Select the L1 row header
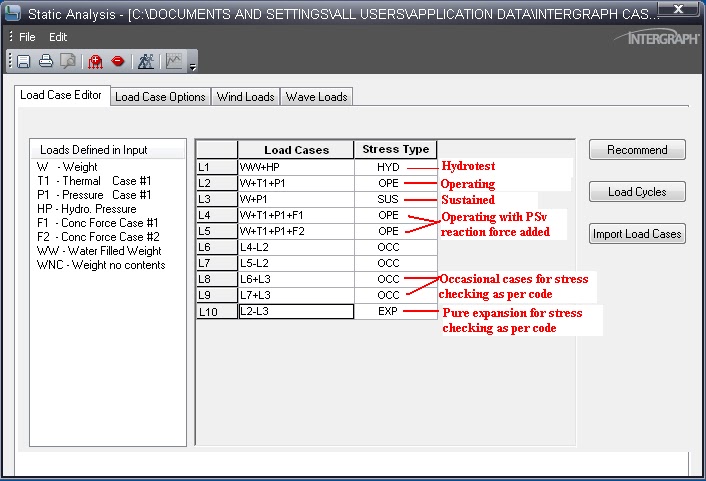The width and height of the screenshot is (706, 481). [x=217, y=167]
